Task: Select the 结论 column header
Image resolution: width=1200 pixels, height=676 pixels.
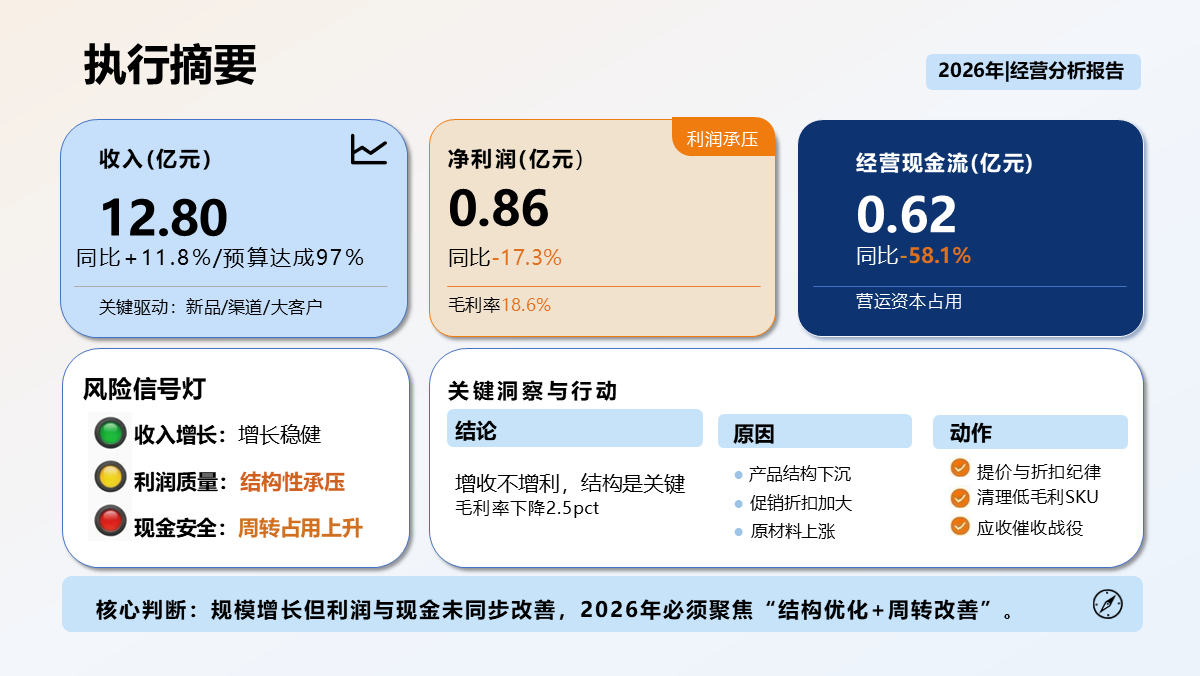Action: 575,429
